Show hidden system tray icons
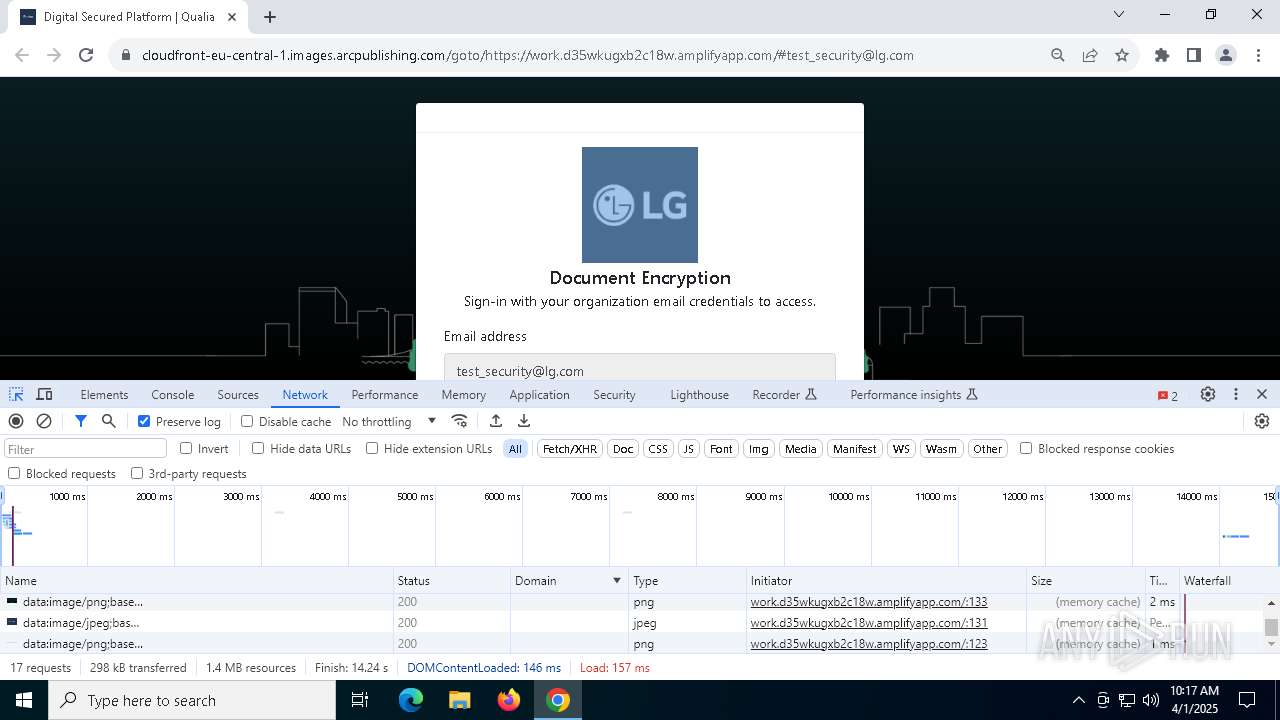The image size is (1280, 720). tap(1078, 700)
